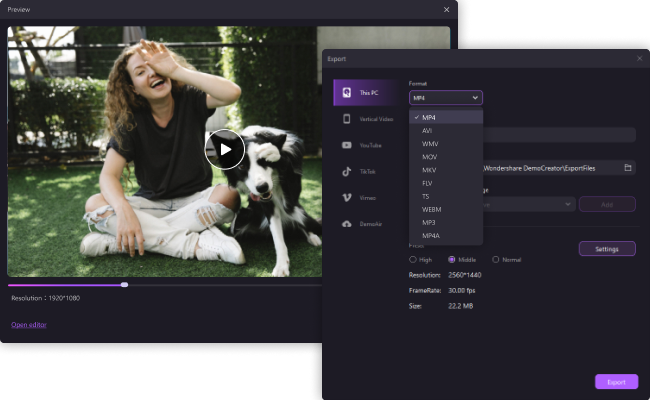The width and height of the screenshot is (650, 400).
Task: Browse export folder with folder icon
Action: coord(628,168)
